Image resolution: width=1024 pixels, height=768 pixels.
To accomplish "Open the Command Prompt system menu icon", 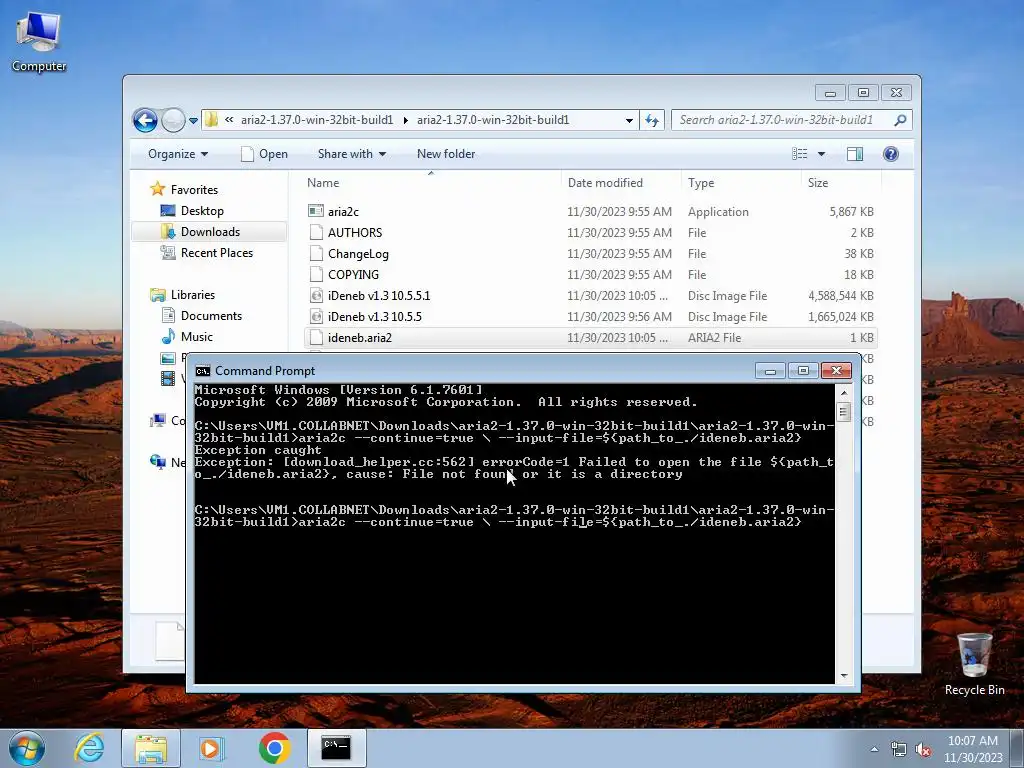I will click(202, 371).
